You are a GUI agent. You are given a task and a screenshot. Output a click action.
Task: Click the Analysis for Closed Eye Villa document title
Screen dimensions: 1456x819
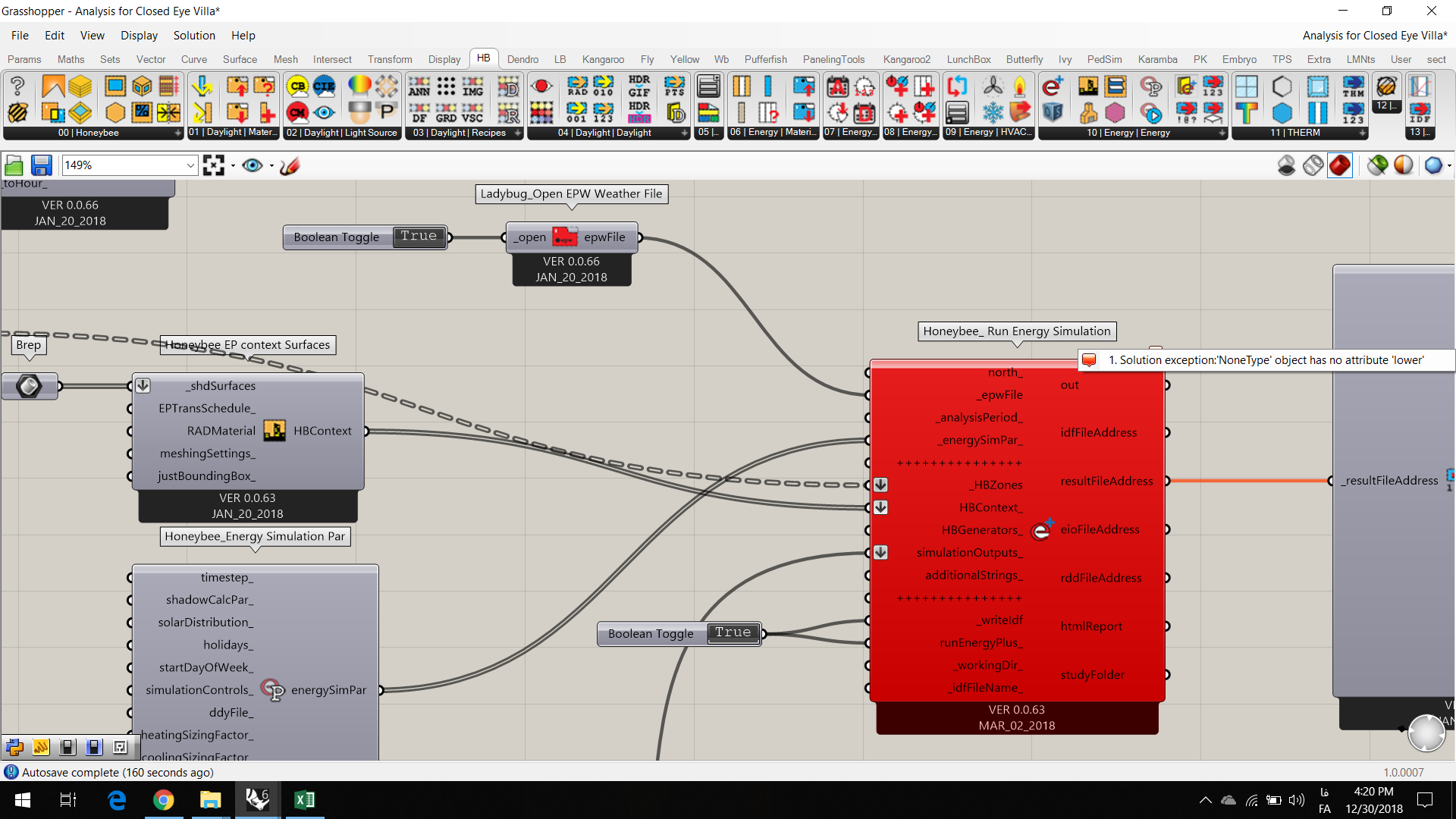tap(1374, 36)
